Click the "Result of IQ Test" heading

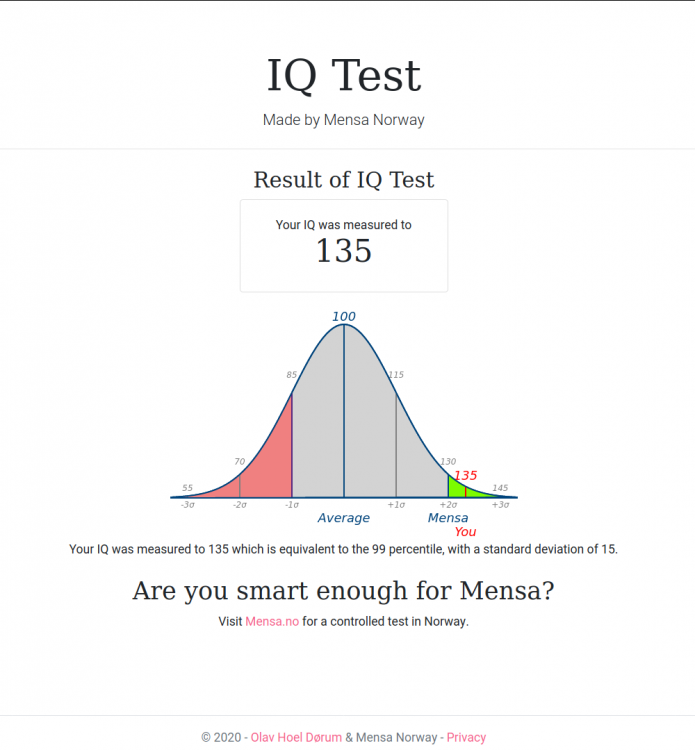tap(344, 180)
